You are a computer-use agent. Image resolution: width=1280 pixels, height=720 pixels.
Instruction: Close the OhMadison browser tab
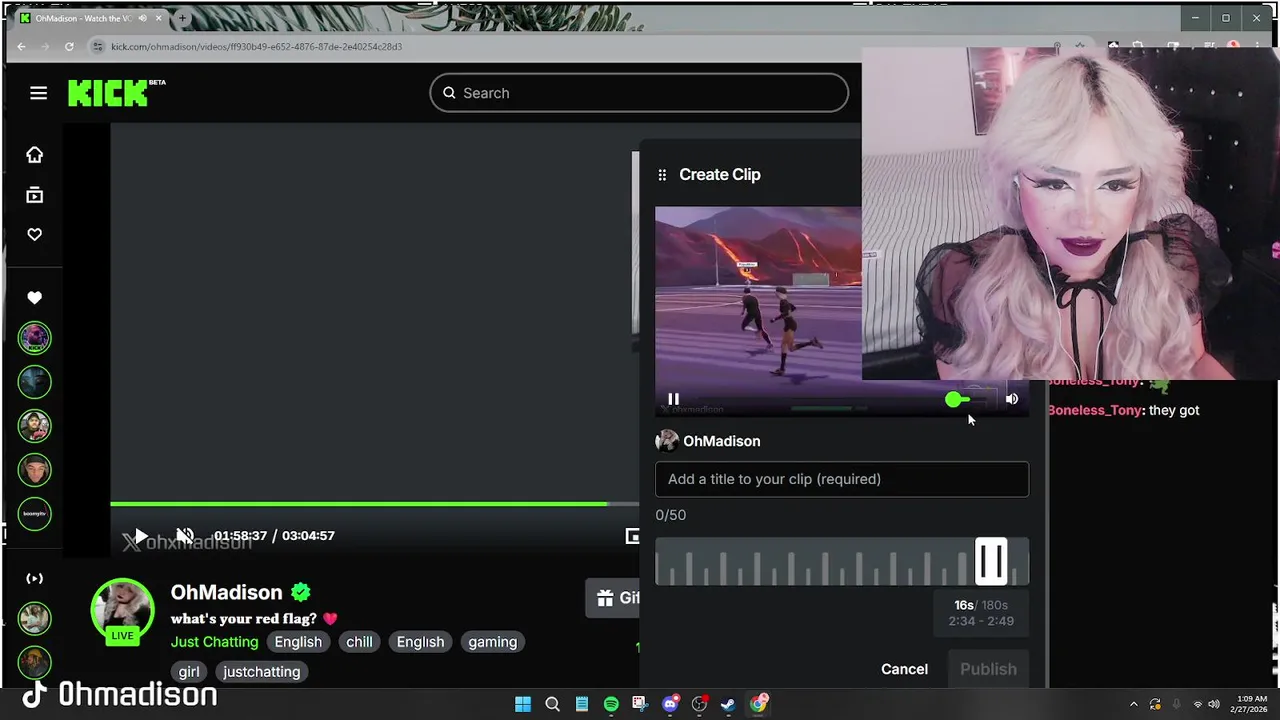click(158, 18)
